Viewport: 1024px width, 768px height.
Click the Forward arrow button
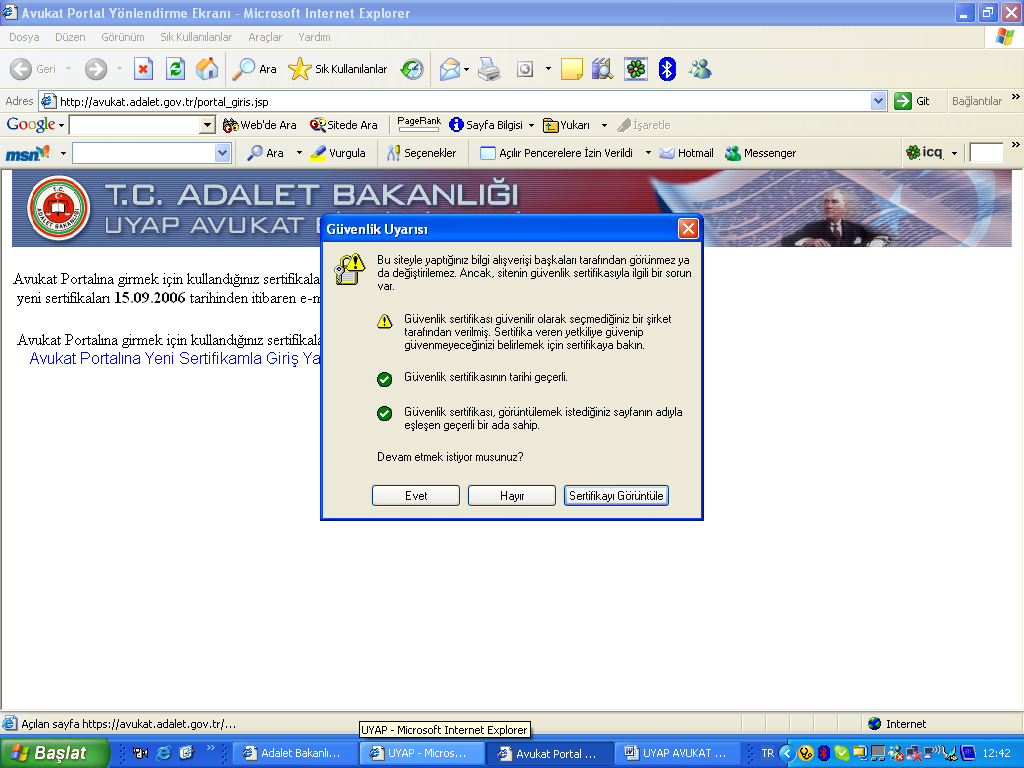click(96, 69)
